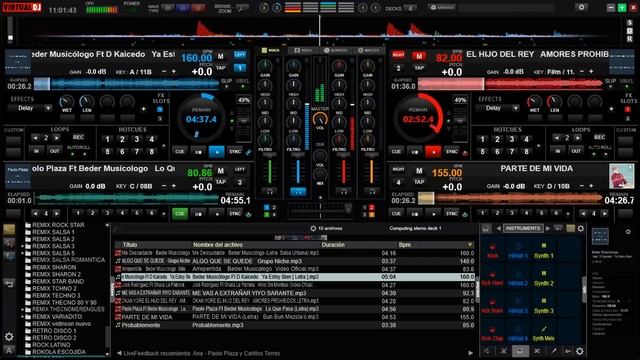The width and height of the screenshot is (640, 360).
Task: Go to next sampler bank after INSTRUMENTS
Action: point(548,229)
